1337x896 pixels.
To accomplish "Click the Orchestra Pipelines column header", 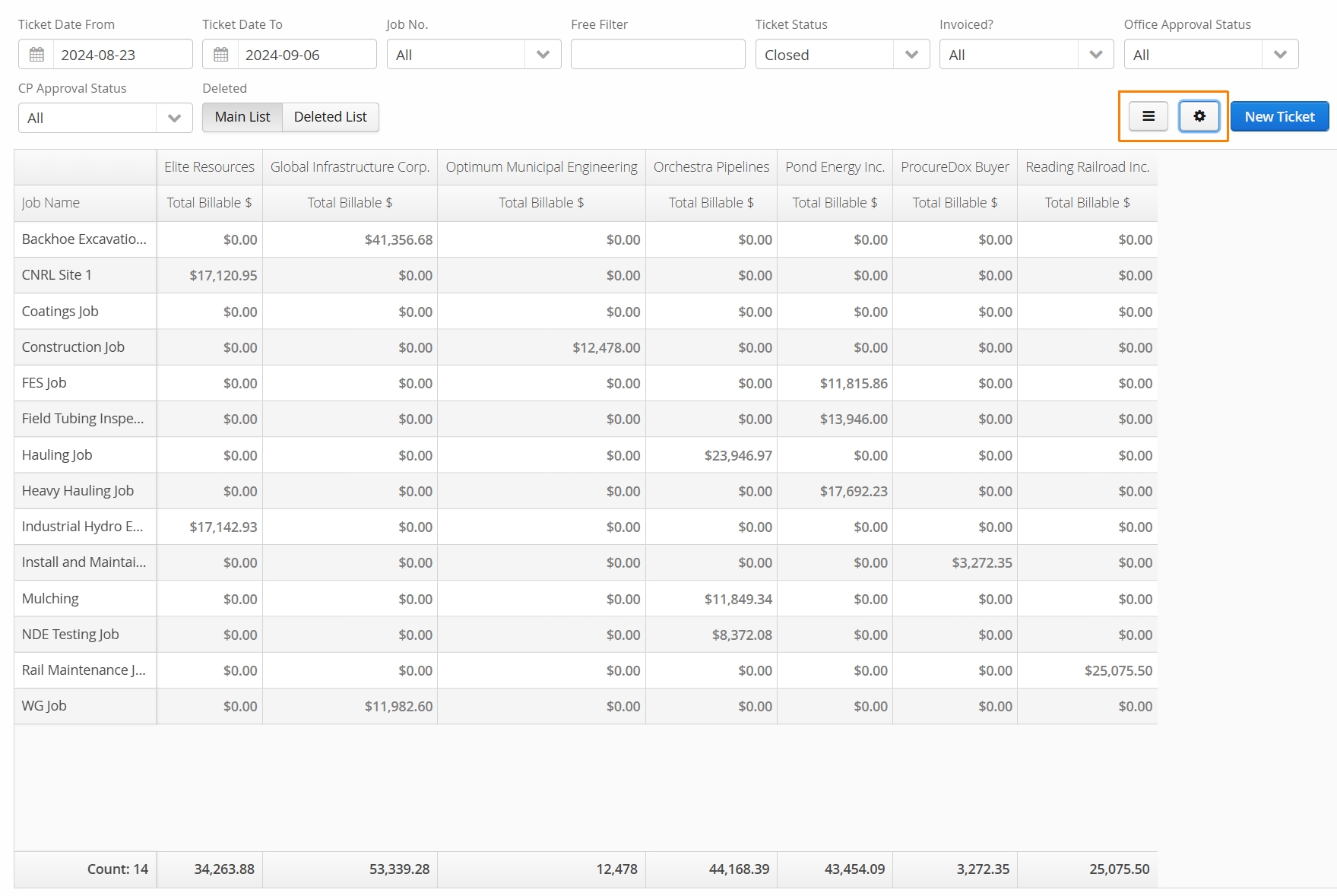I will pyautogui.click(x=711, y=167).
